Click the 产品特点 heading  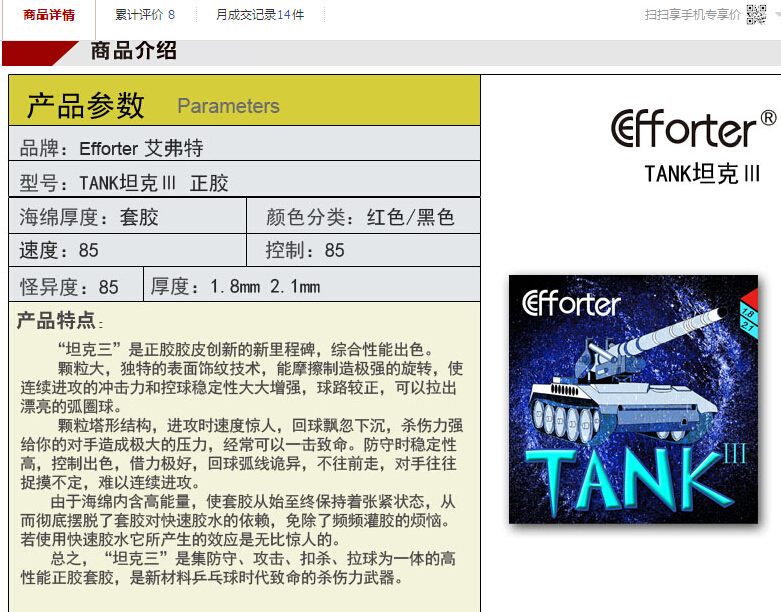[57, 321]
